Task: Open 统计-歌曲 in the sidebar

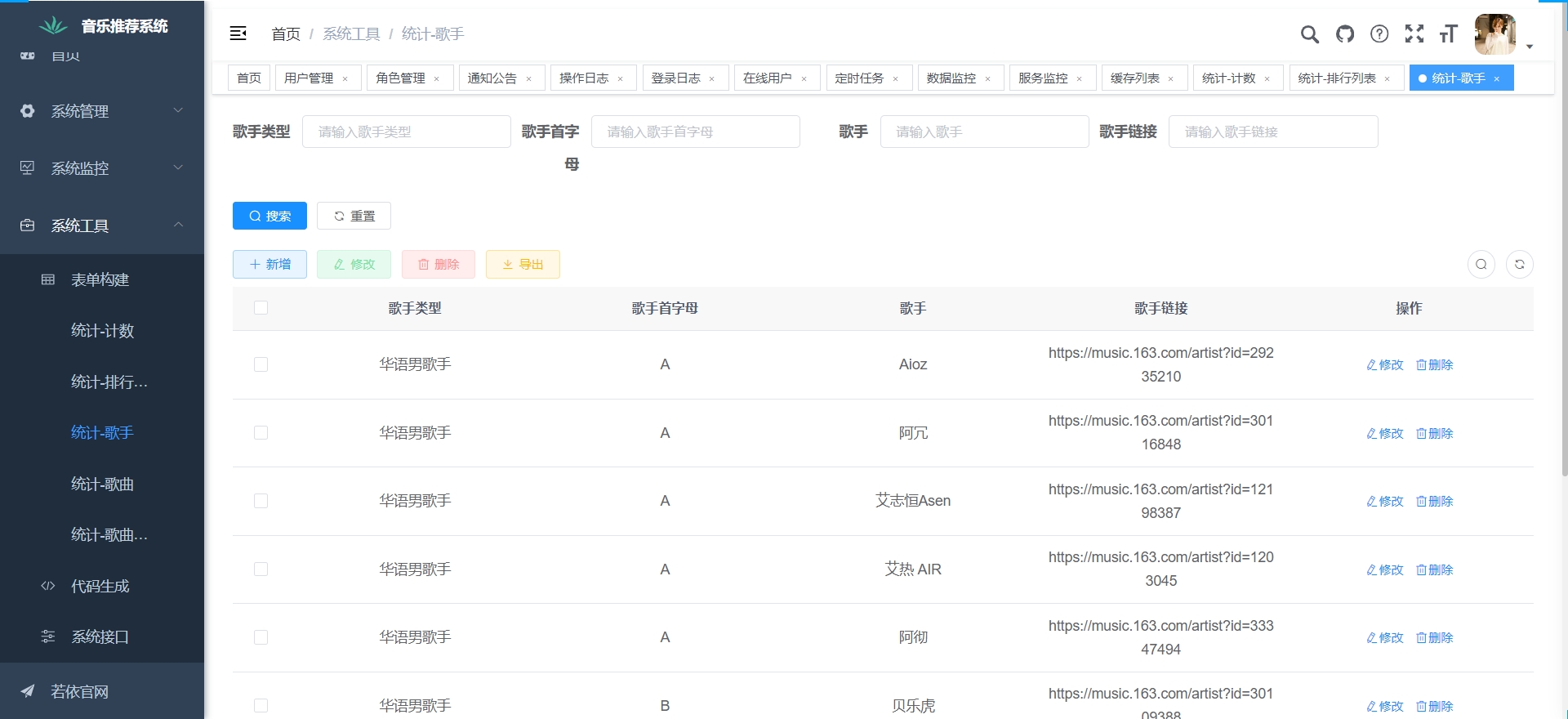Action: (x=102, y=485)
